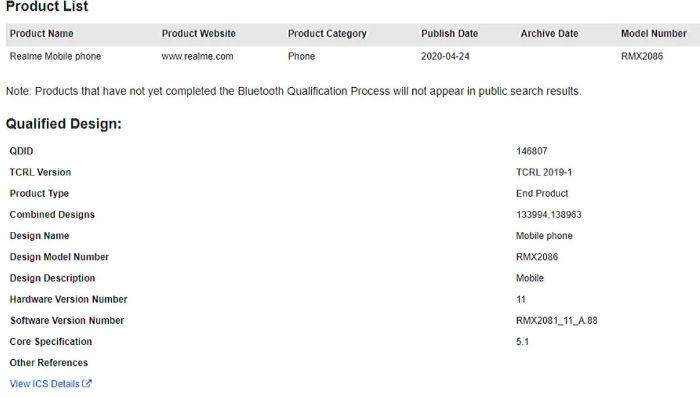Click the Model Number column header
The width and height of the screenshot is (700, 397).
coord(654,33)
